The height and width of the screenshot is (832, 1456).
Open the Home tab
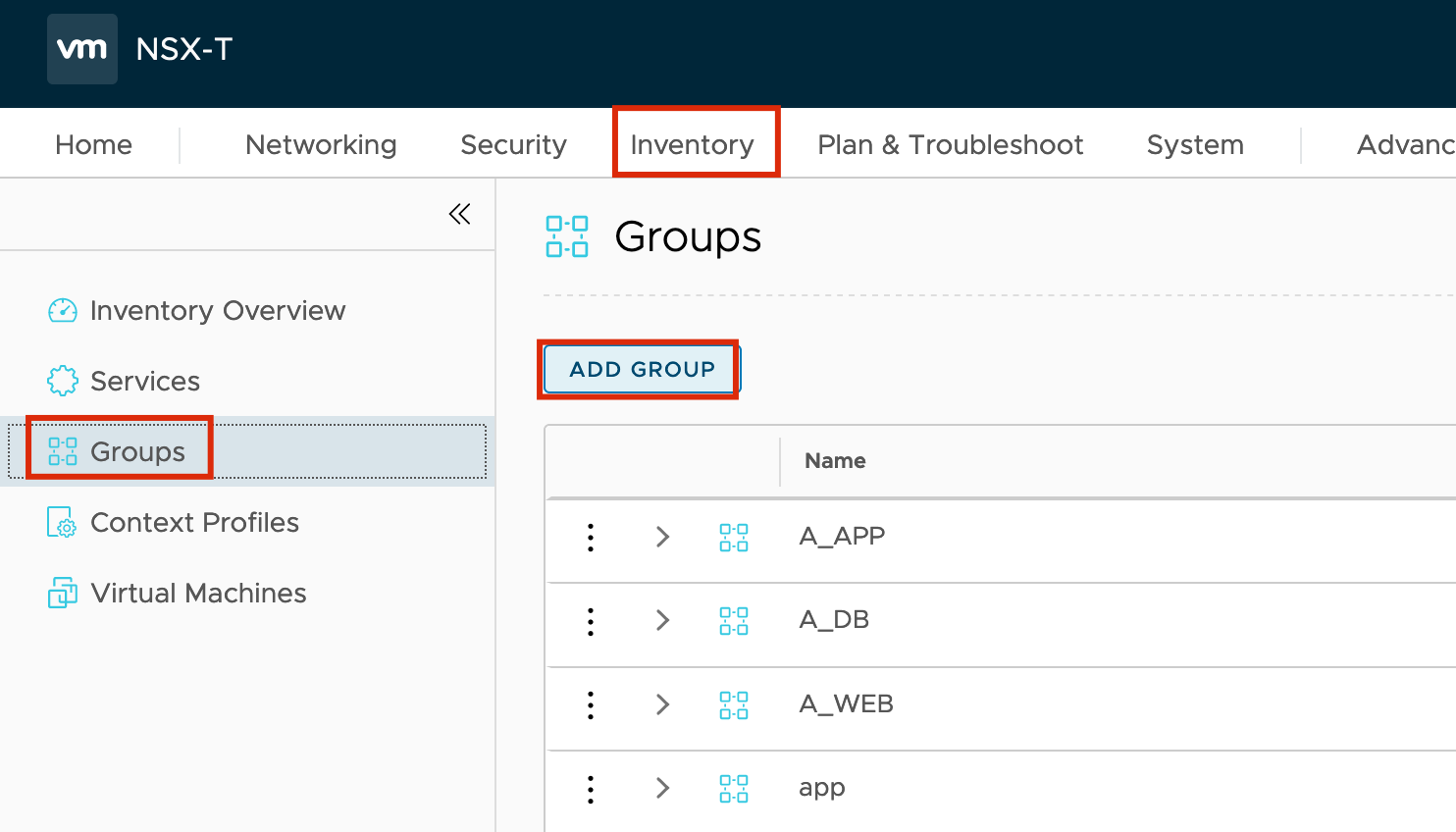[94, 144]
